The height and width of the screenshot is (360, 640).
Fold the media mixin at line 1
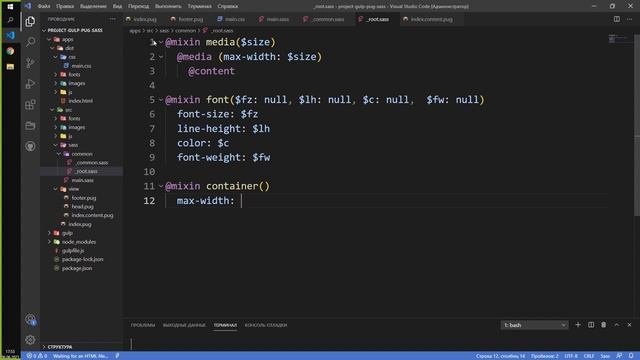point(161,42)
